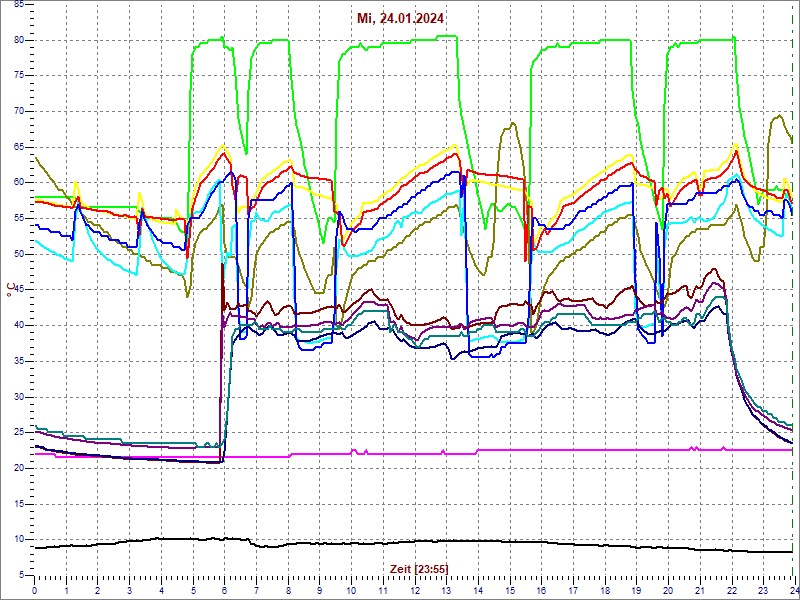
Task: Select the y-axis value 75
Action: pyautogui.click(x=19, y=76)
